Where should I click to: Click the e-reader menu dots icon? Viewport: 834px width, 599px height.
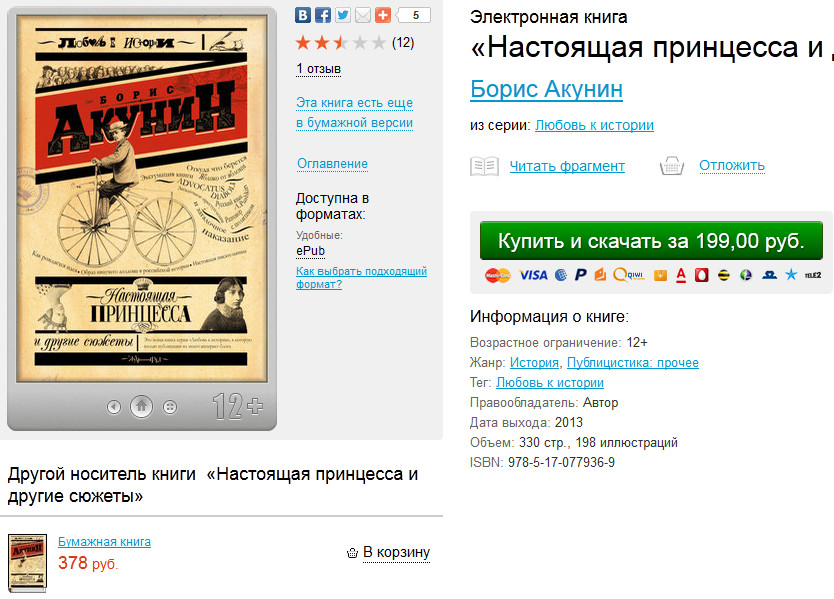click(x=170, y=407)
